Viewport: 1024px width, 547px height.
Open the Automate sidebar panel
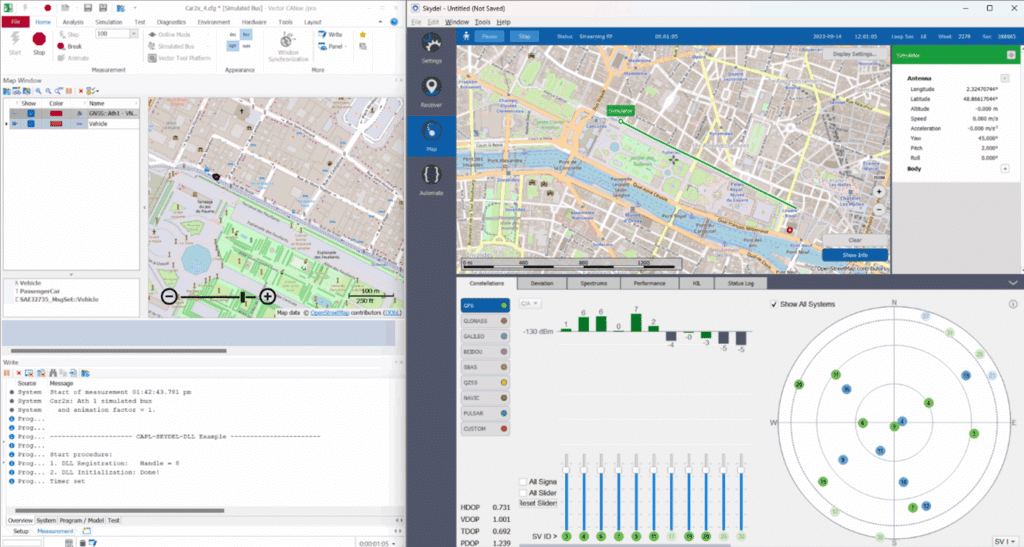[x=432, y=177]
